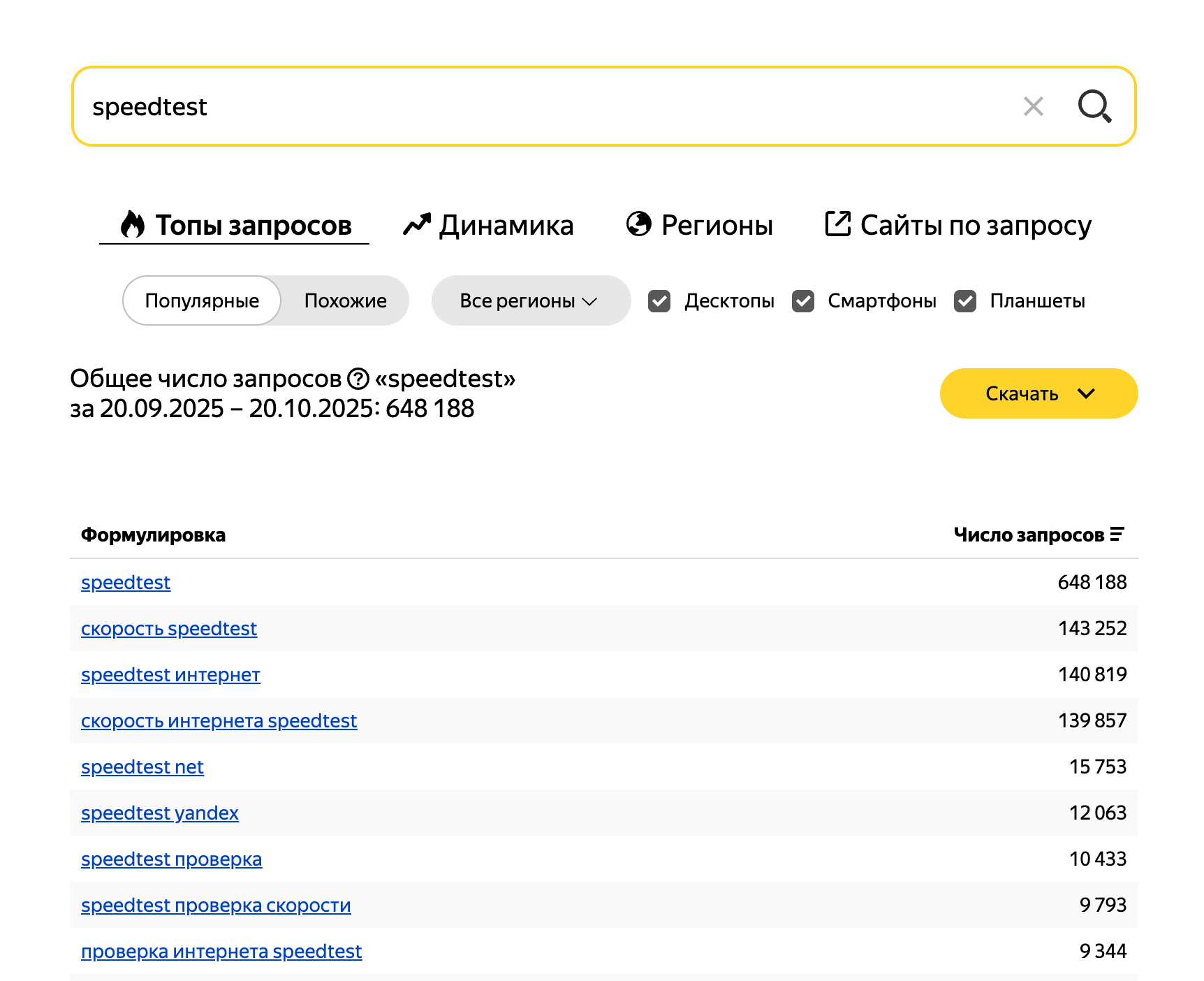Click the trend arrow icon for Динамика
This screenshot has width=1204, height=981.
(417, 225)
